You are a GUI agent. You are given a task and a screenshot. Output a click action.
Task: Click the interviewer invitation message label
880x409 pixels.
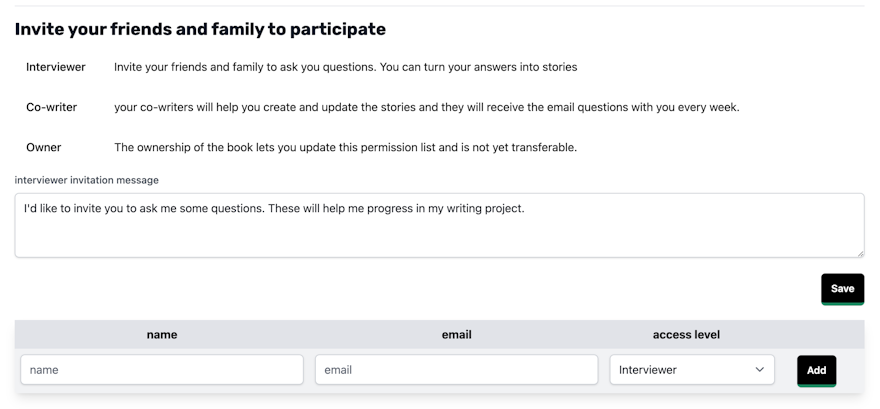86,180
